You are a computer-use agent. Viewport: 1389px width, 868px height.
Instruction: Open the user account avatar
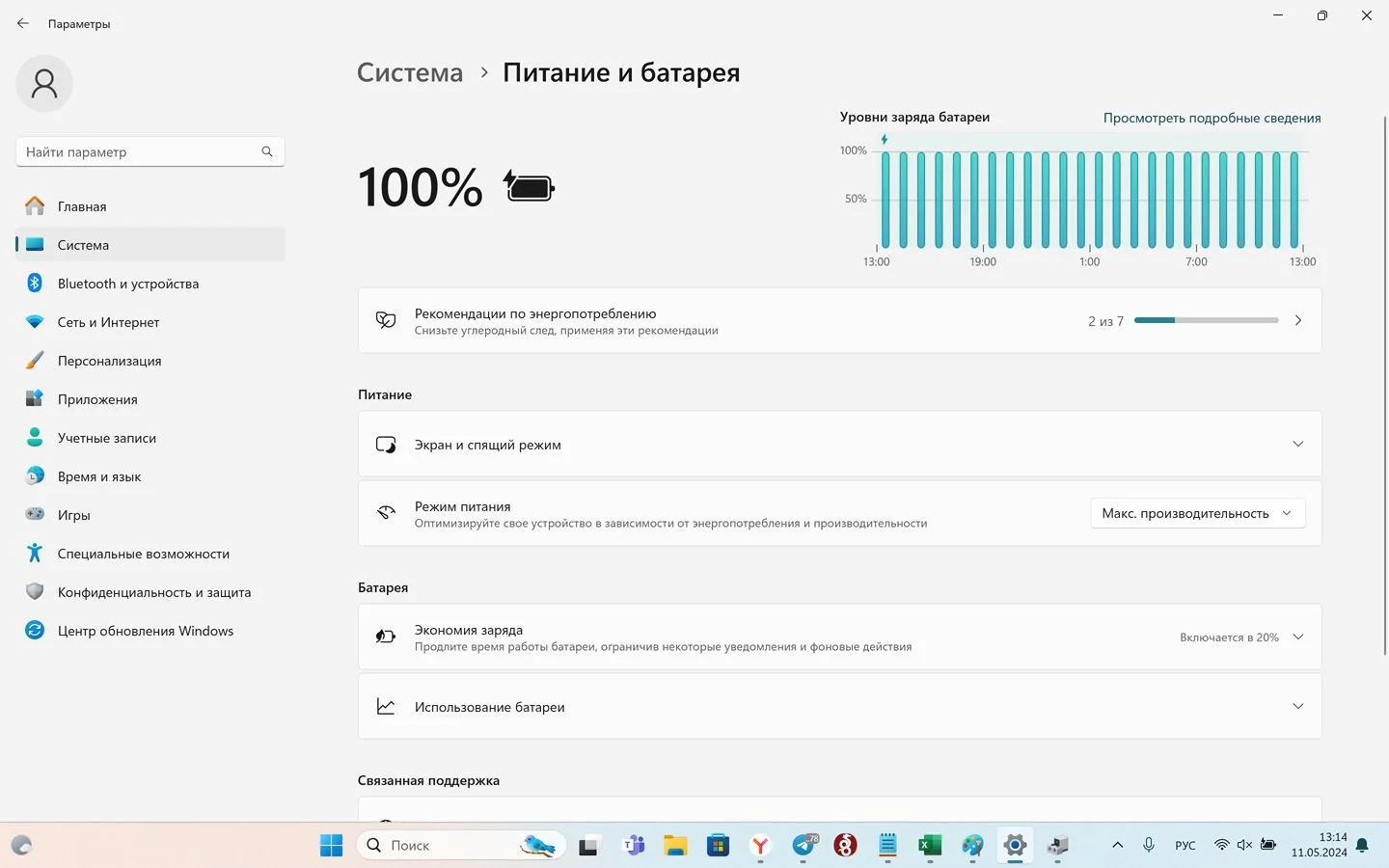(44, 83)
